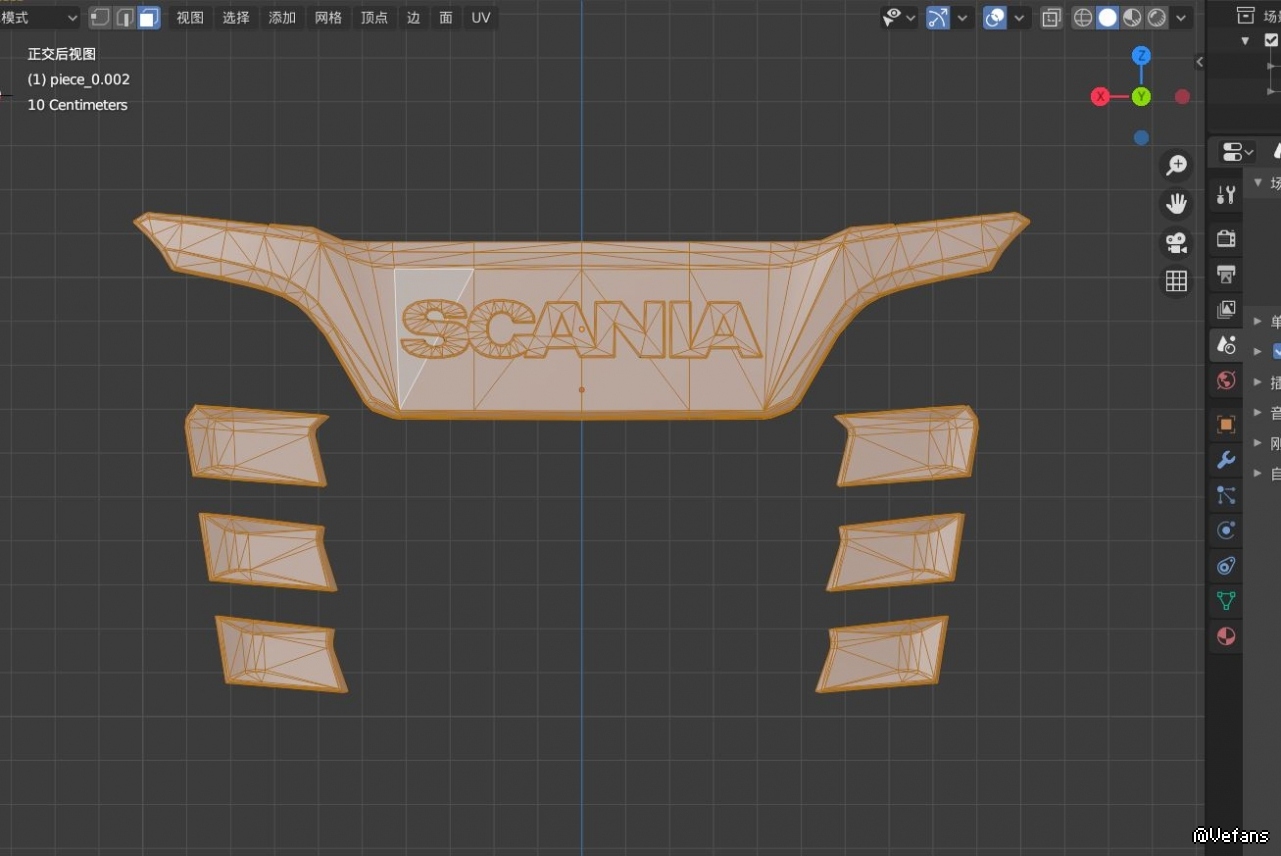Click the blue Z axis gizmo handle
Image resolution: width=1281 pixels, height=856 pixels.
pyautogui.click(x=1141, y=56)
